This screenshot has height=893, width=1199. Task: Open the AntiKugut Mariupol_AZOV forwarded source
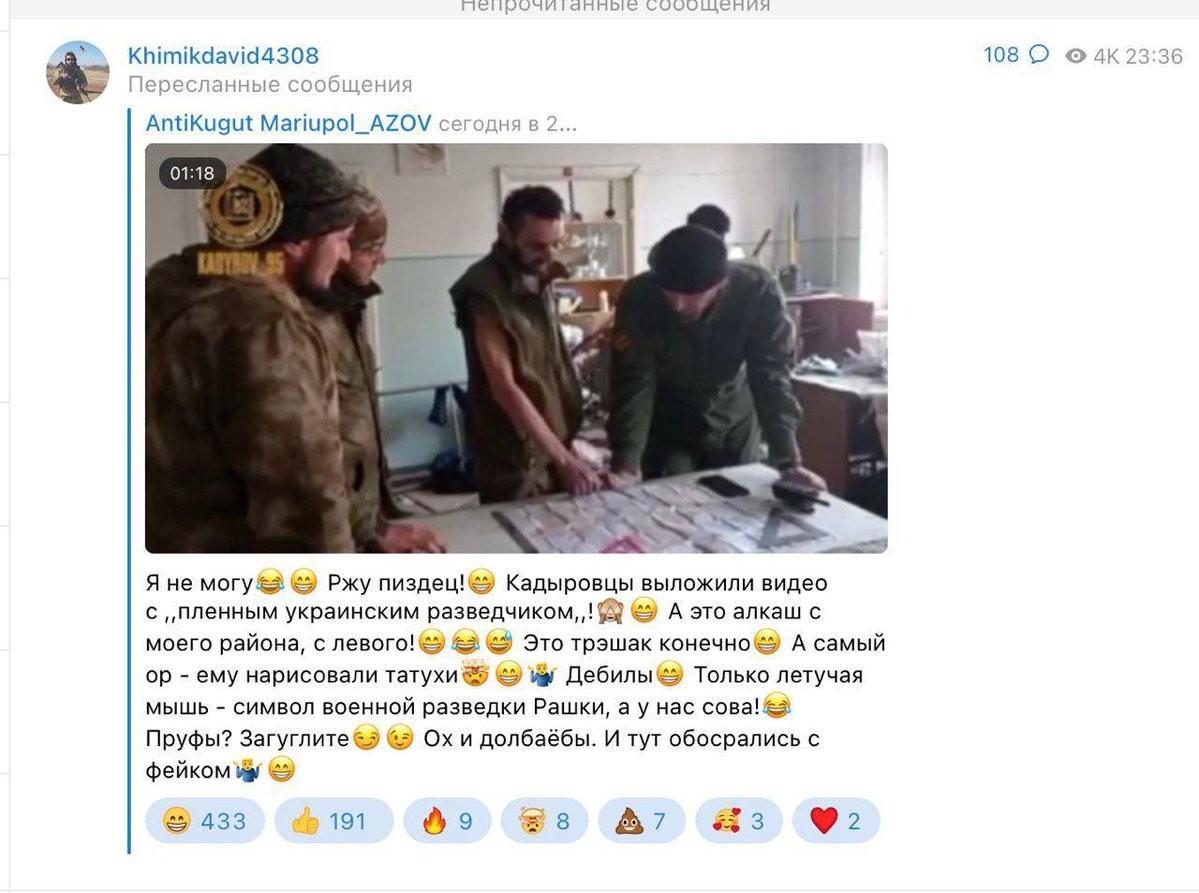[288, 123]
